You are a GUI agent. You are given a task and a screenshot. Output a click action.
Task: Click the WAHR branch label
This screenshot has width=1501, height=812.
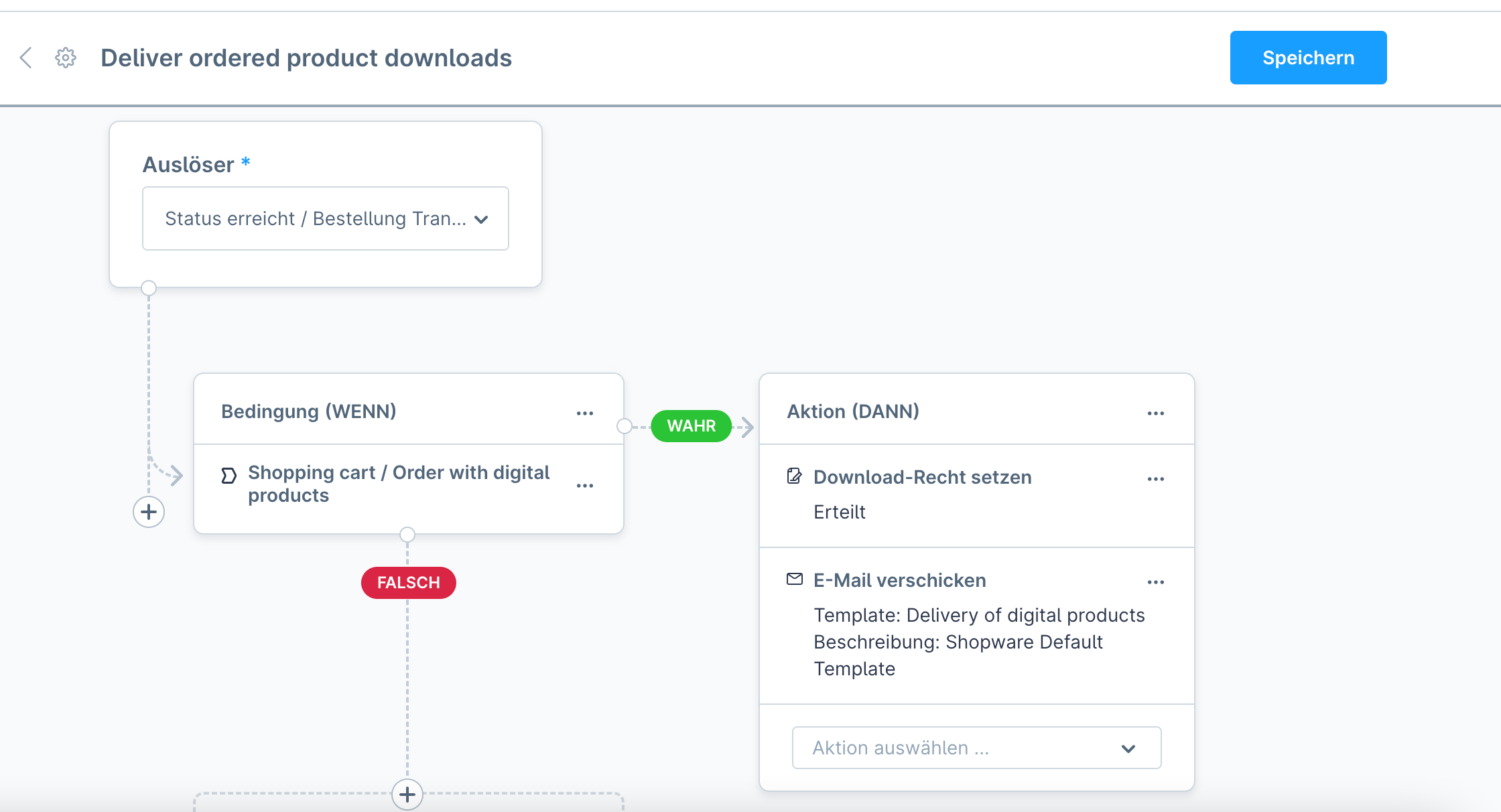[x=692, y=426]
